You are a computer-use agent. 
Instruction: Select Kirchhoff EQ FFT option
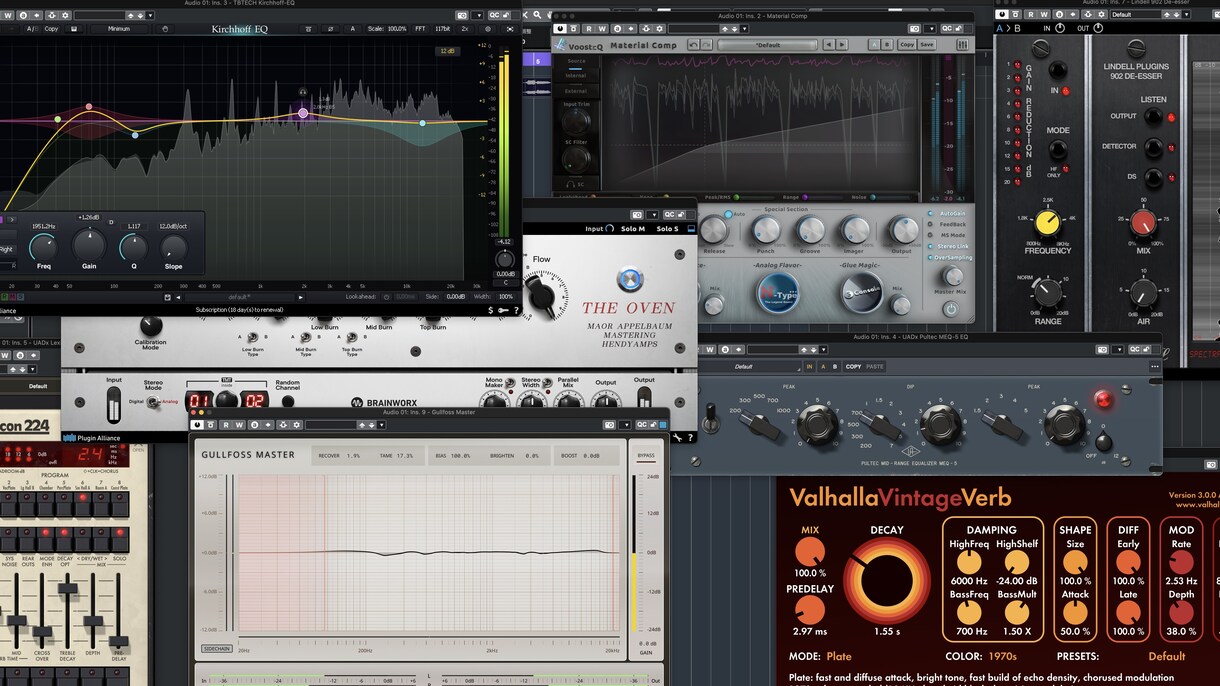pyautogui.click(x=420, y=29)
